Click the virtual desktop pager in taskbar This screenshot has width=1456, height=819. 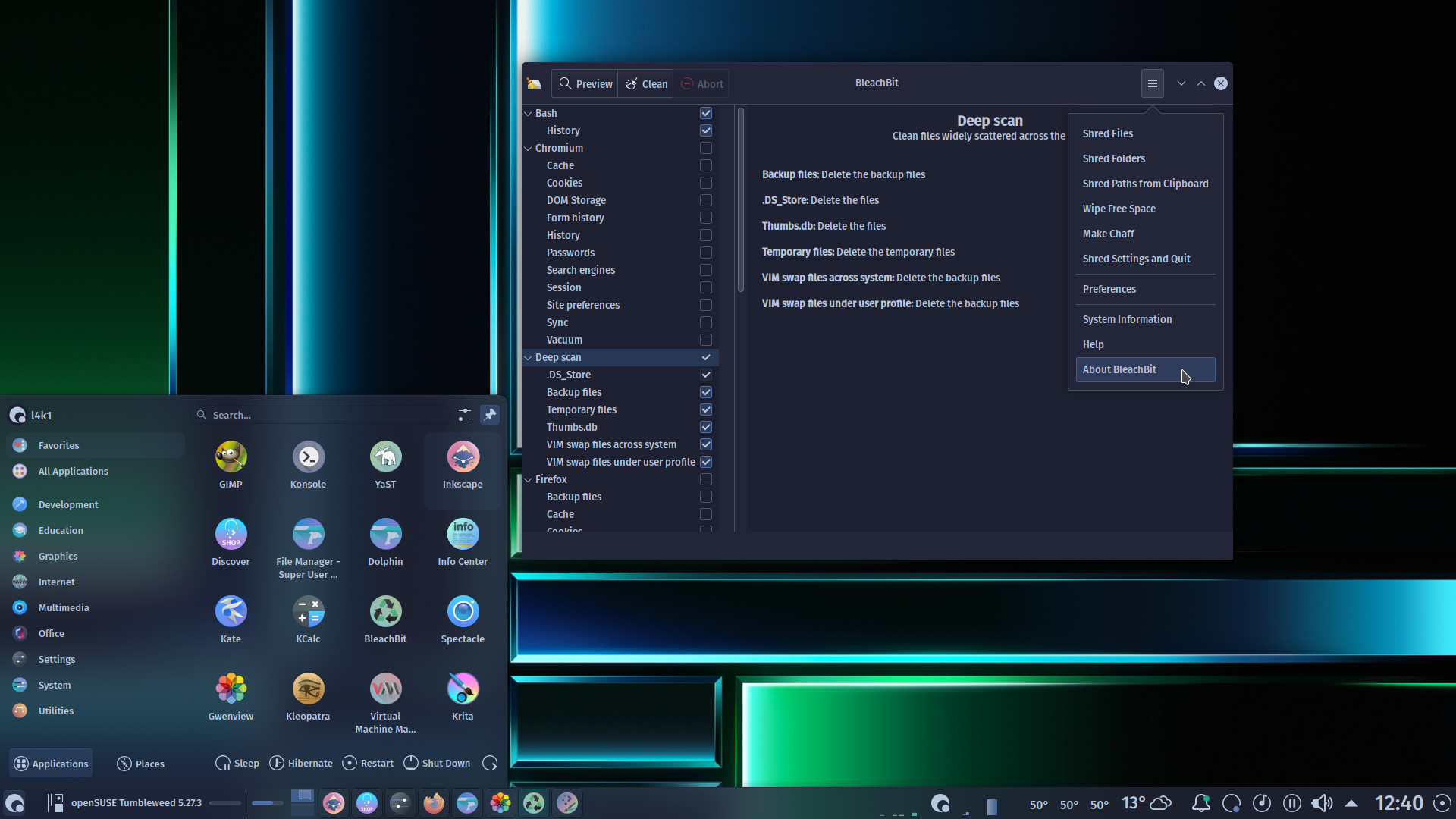click(303, 803)
